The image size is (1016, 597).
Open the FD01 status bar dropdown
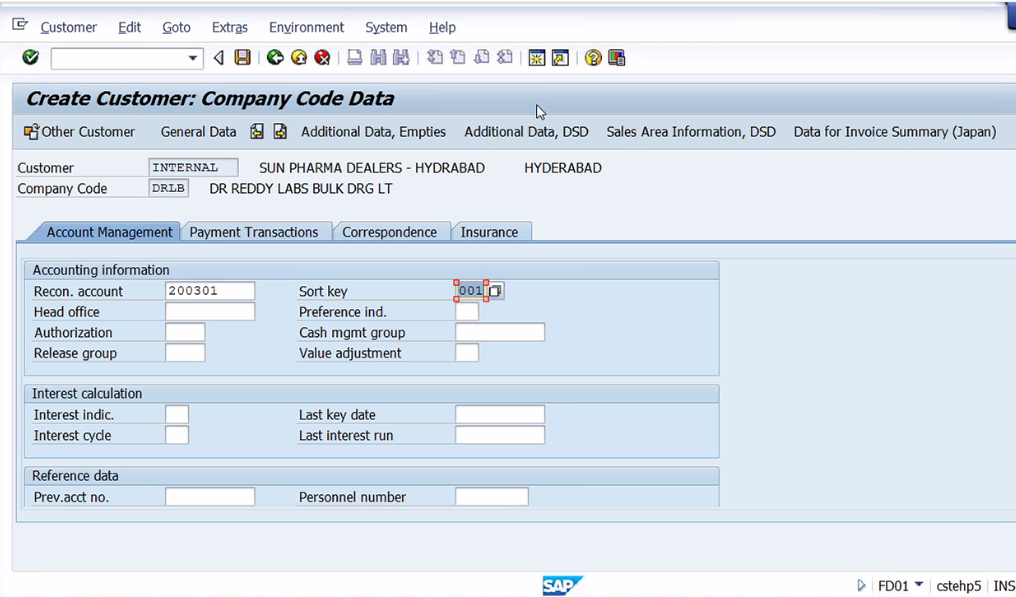(919, 585)
